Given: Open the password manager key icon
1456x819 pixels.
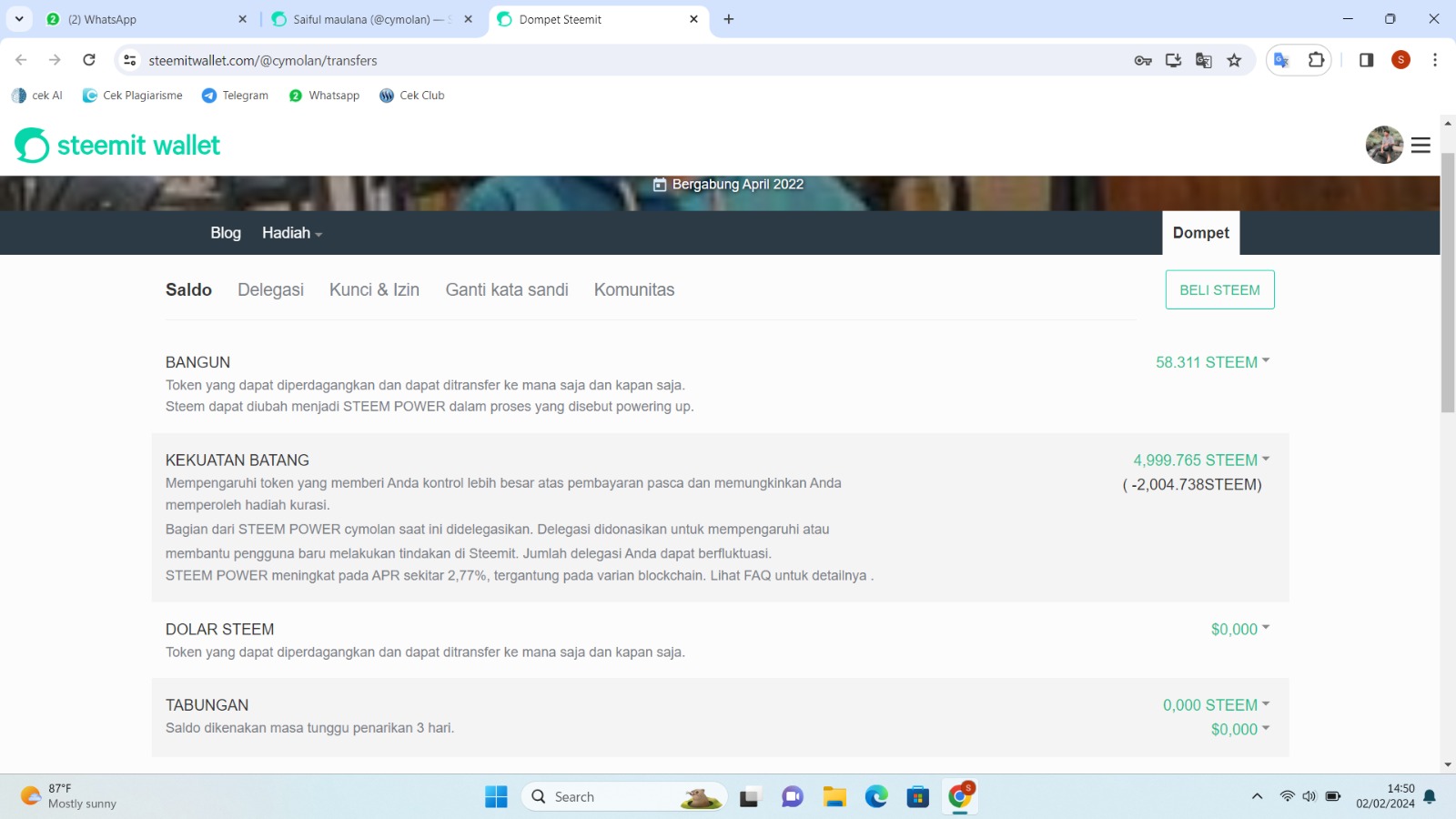Looking at the screenshot, I should pos(1143,60).
